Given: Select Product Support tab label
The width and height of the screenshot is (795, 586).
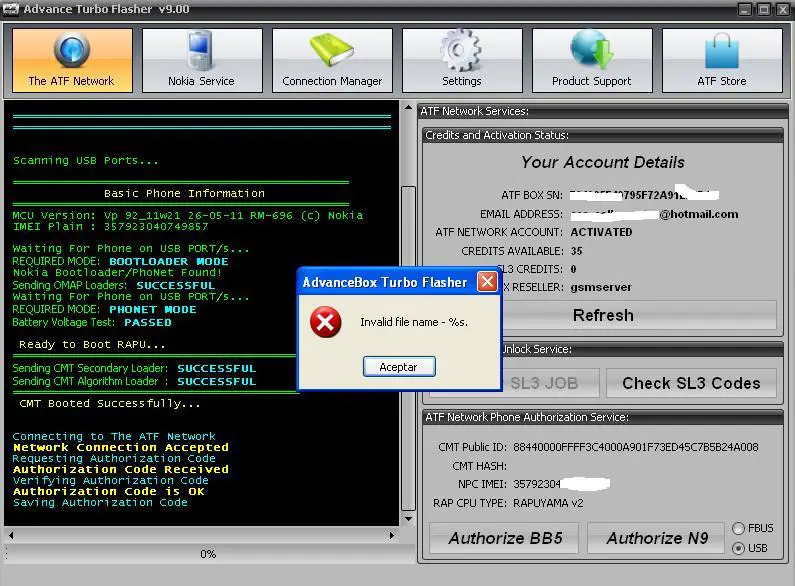Looking at the screenshot, I should click(592, 81).
